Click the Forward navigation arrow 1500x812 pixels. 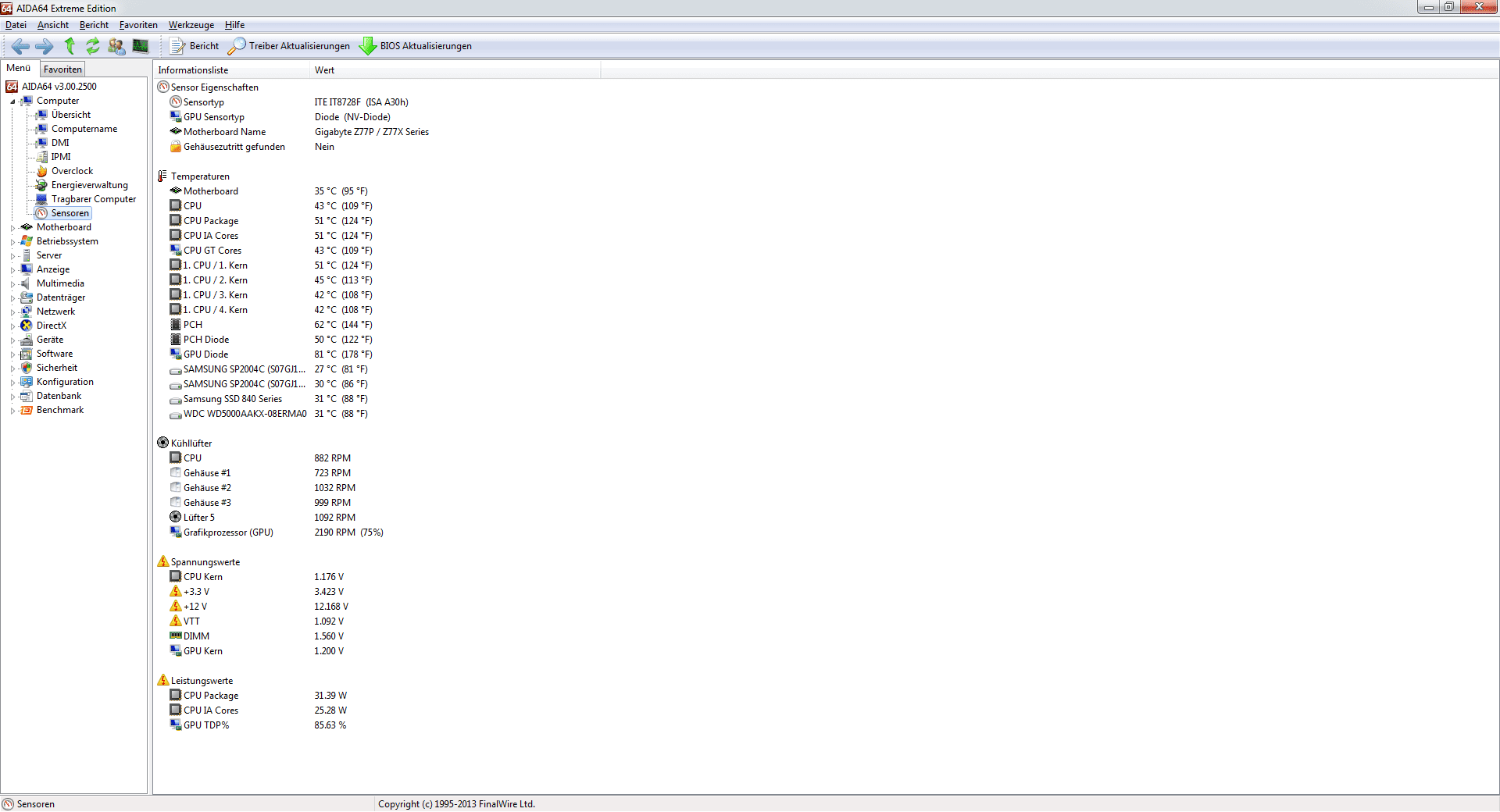pyautogui.click(x=45, y=46)
